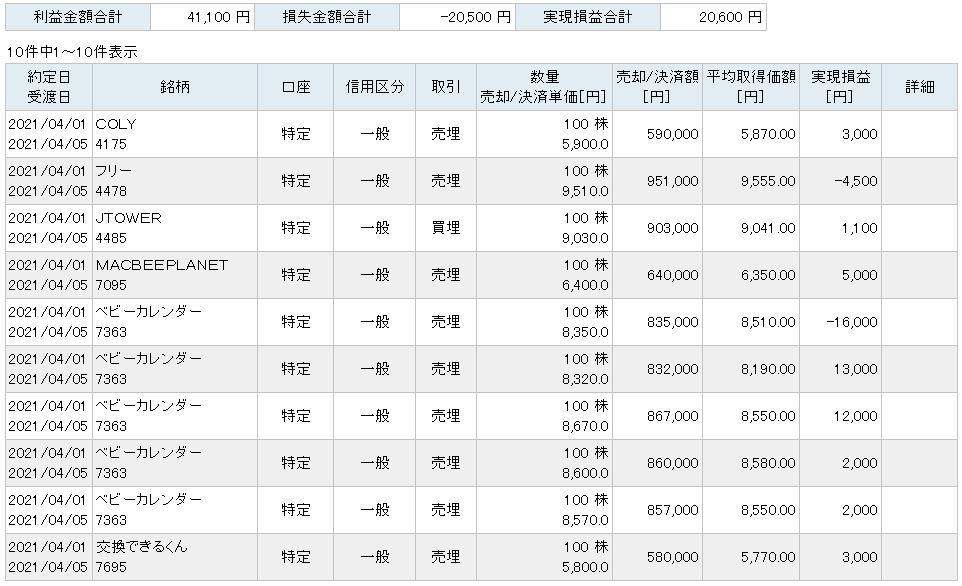This screenshot has height=586, width=962.
Task: Click the 100 株 6,400.0 quantity cell
Action: (544, 275)
